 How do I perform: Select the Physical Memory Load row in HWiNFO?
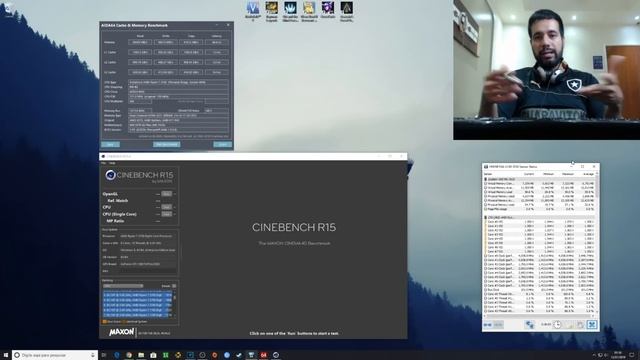pos(539,204)
